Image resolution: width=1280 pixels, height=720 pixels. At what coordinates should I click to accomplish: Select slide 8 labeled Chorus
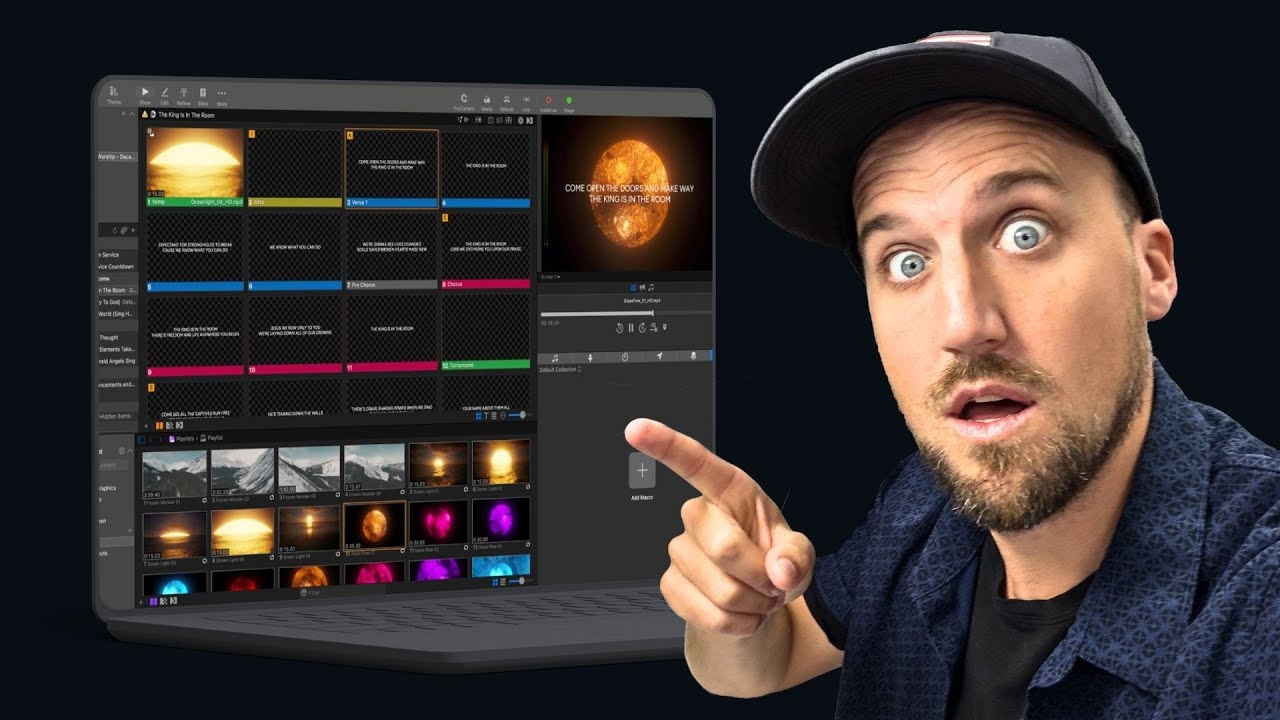(486, 250)
